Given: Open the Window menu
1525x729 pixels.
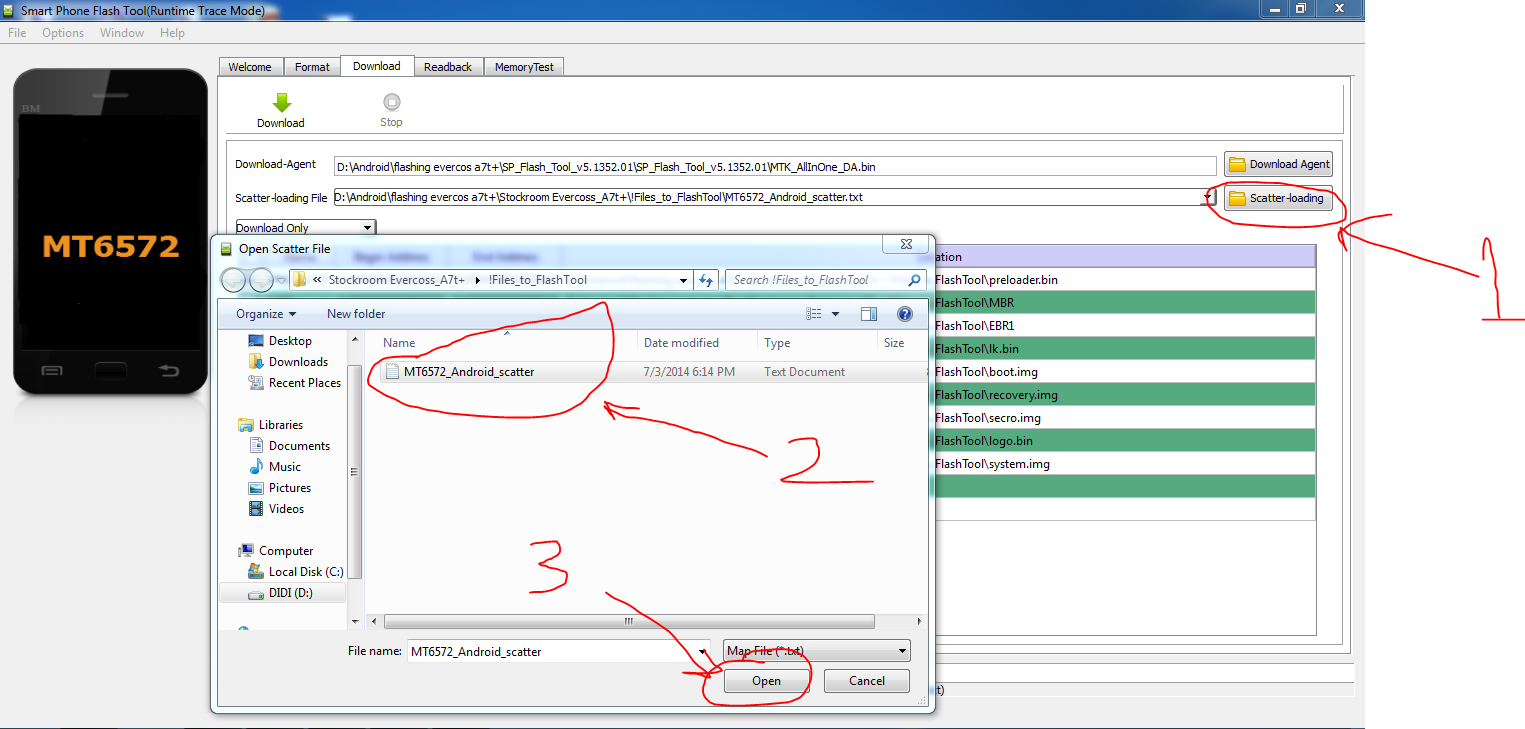Looking at the screenshot, I should [x=122, y=33].
